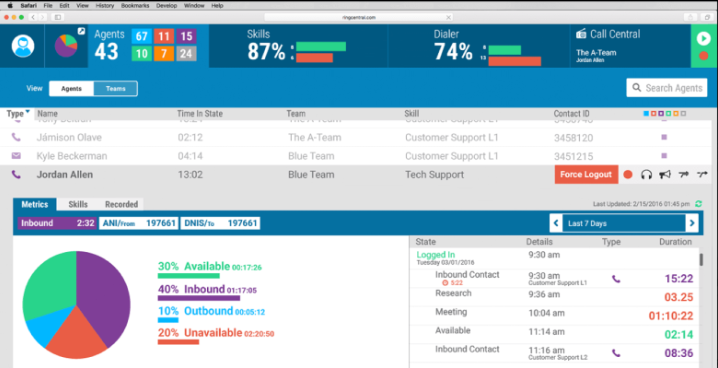Select Jámison Olave name in agent list

point(69,137)
